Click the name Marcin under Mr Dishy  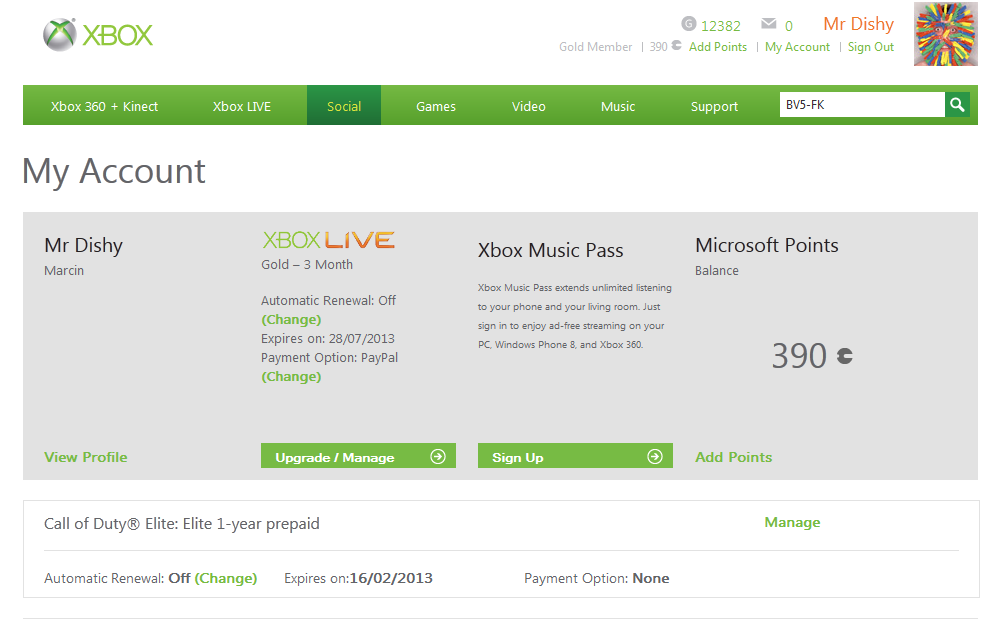point(64,270)
